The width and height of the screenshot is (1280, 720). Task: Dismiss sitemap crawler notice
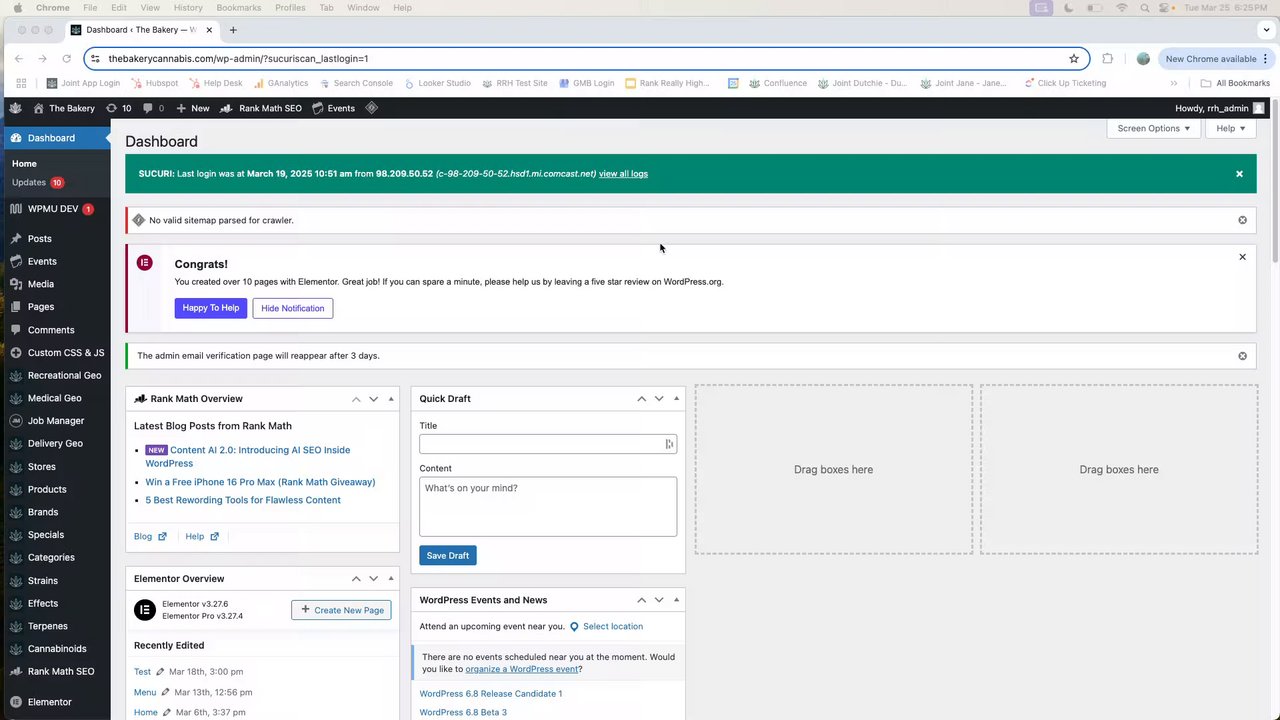point(1242,220)
